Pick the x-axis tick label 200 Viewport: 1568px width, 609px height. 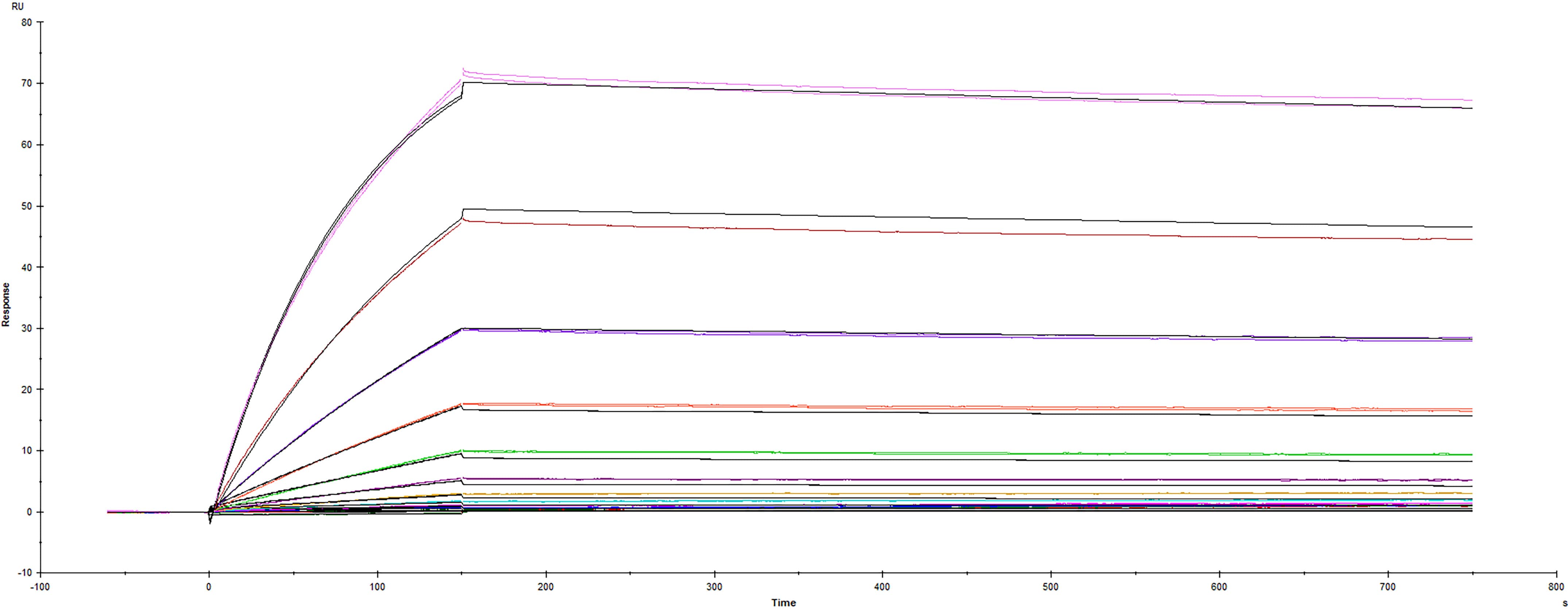[546, 587]
